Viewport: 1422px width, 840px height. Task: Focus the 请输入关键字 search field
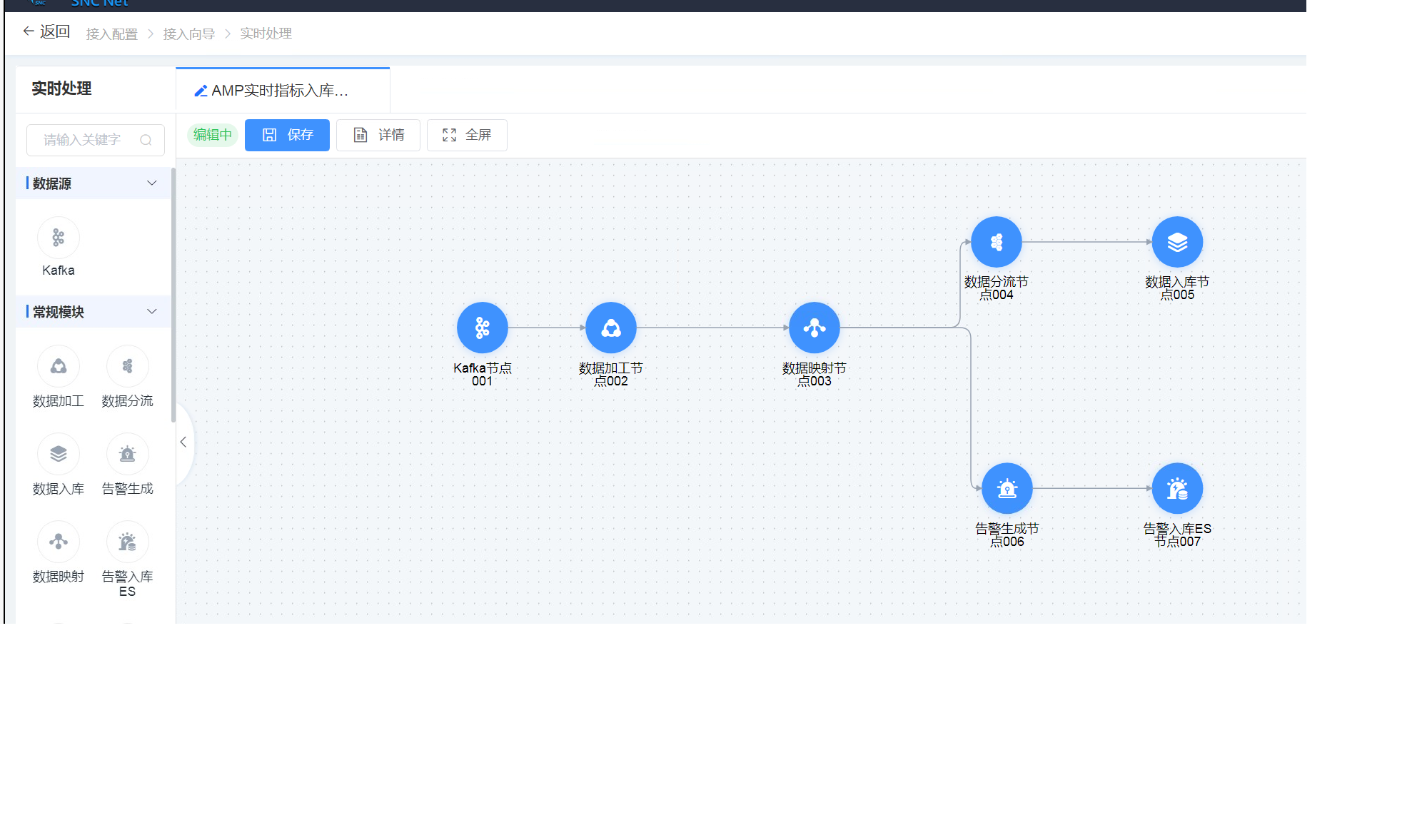[96, 140]
